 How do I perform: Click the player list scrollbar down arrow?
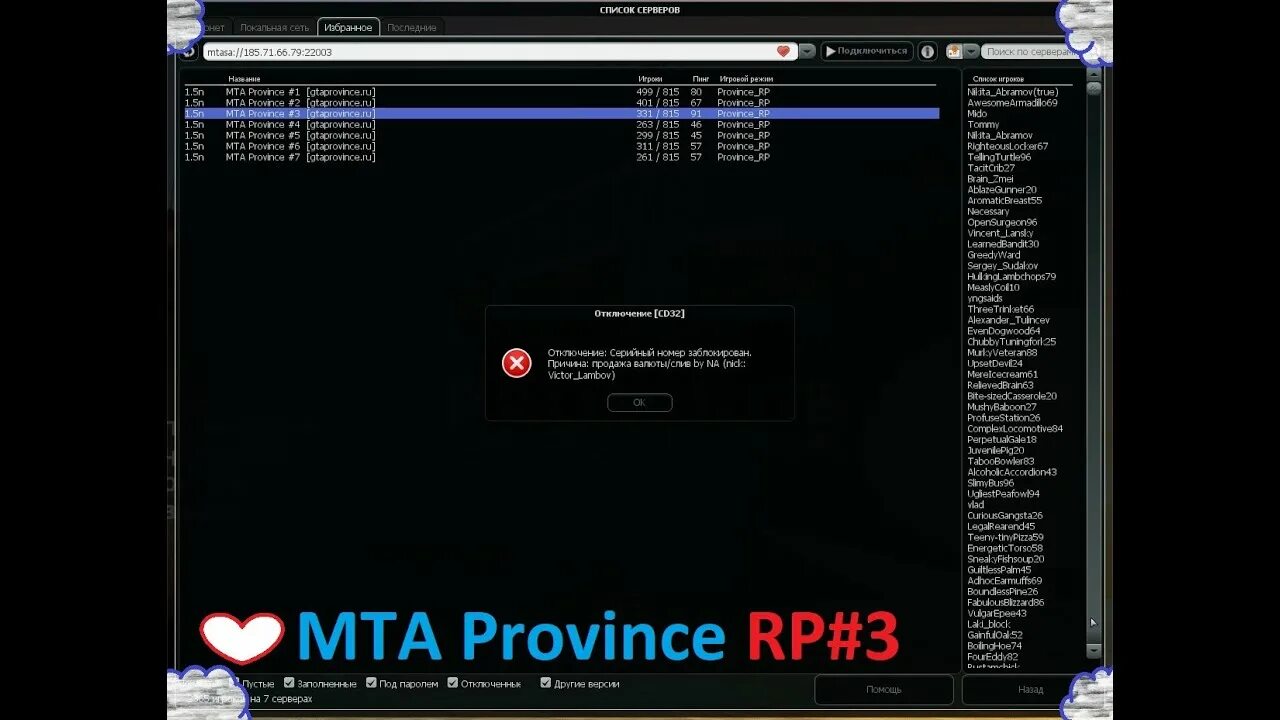point(1093,651)
